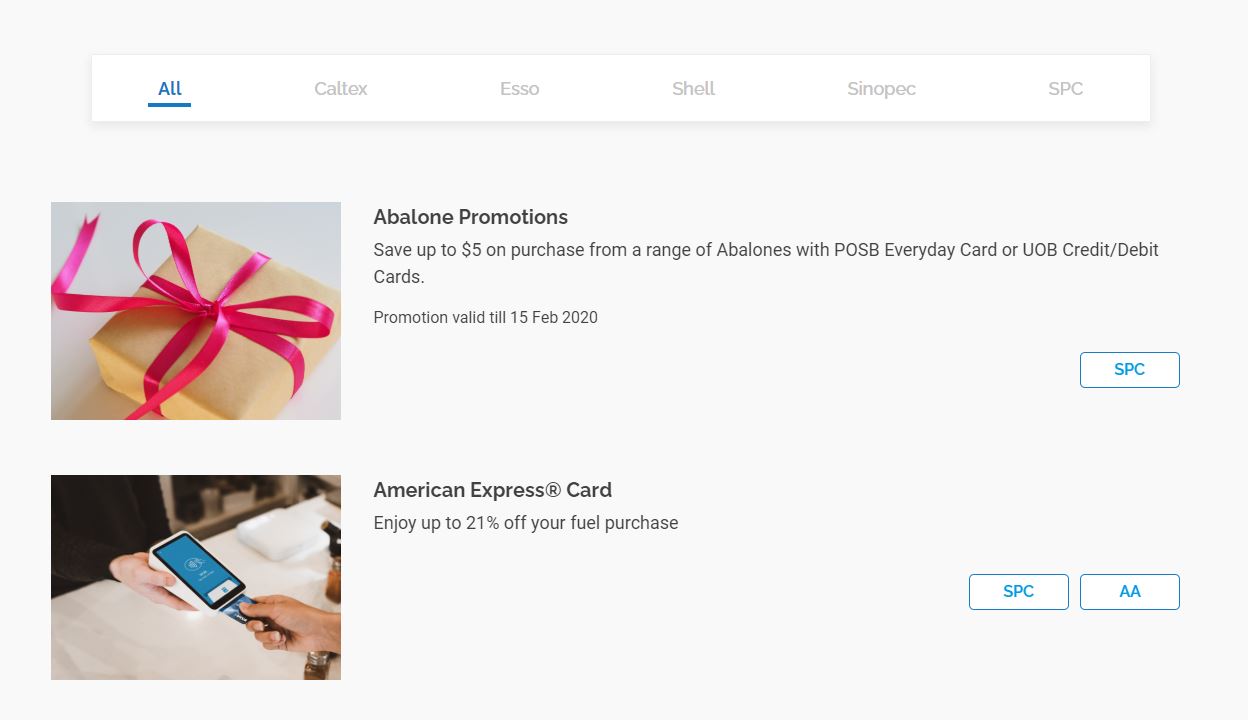Click SPC tag on Abalone Promotions
Viewport: 1248px width, 720px height.
(x=1129, y=370)
